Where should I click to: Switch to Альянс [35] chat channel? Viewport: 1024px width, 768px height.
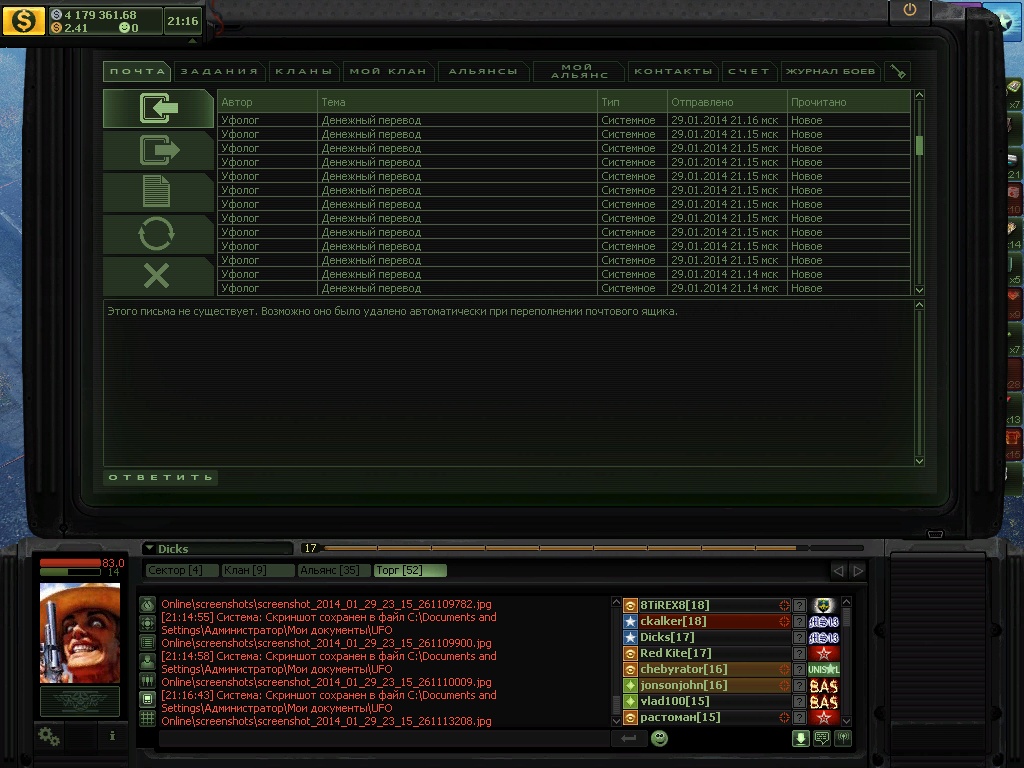click(x=334, y=570)
